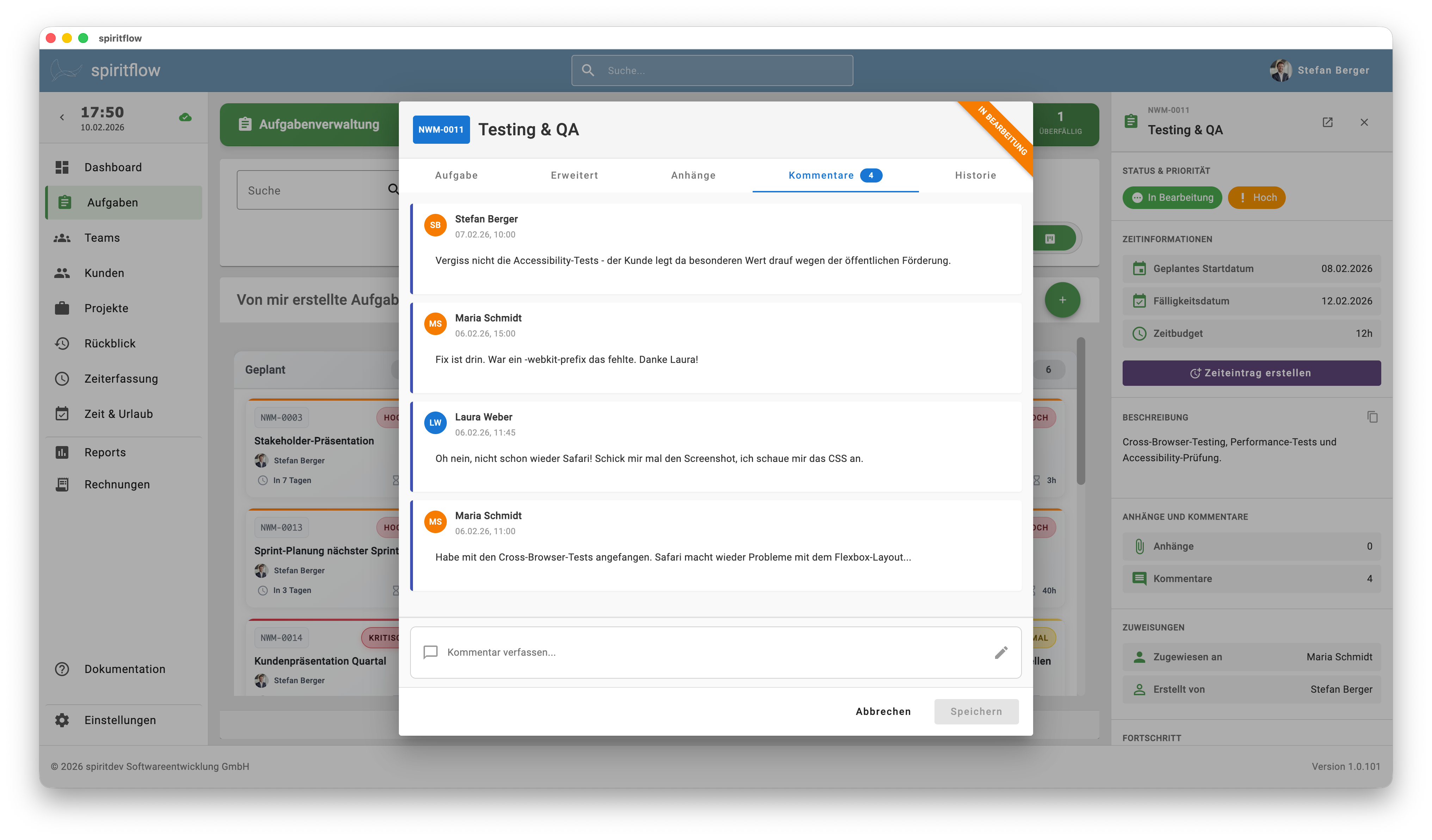1432x840 pixels.
Task: Click the Hoch priority chip
Action: 1257,198
